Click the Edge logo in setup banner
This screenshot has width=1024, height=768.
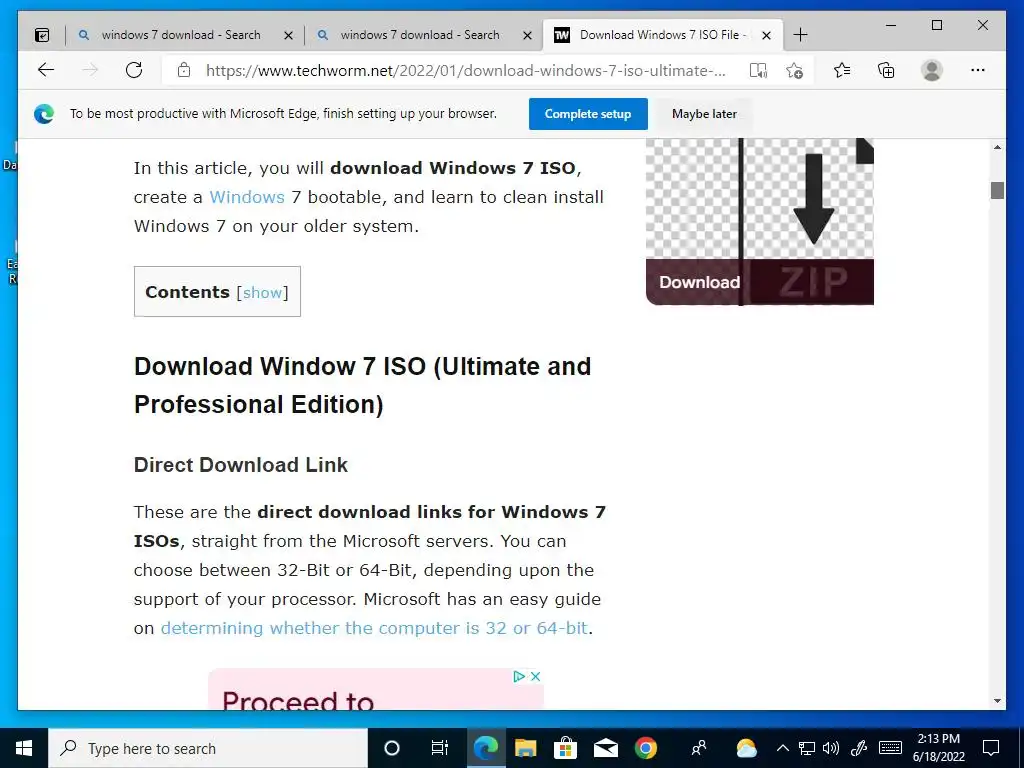(44, 114)
